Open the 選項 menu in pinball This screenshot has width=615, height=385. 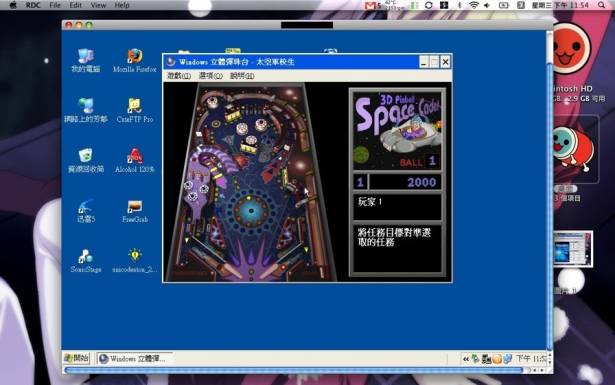pos(210,76)
